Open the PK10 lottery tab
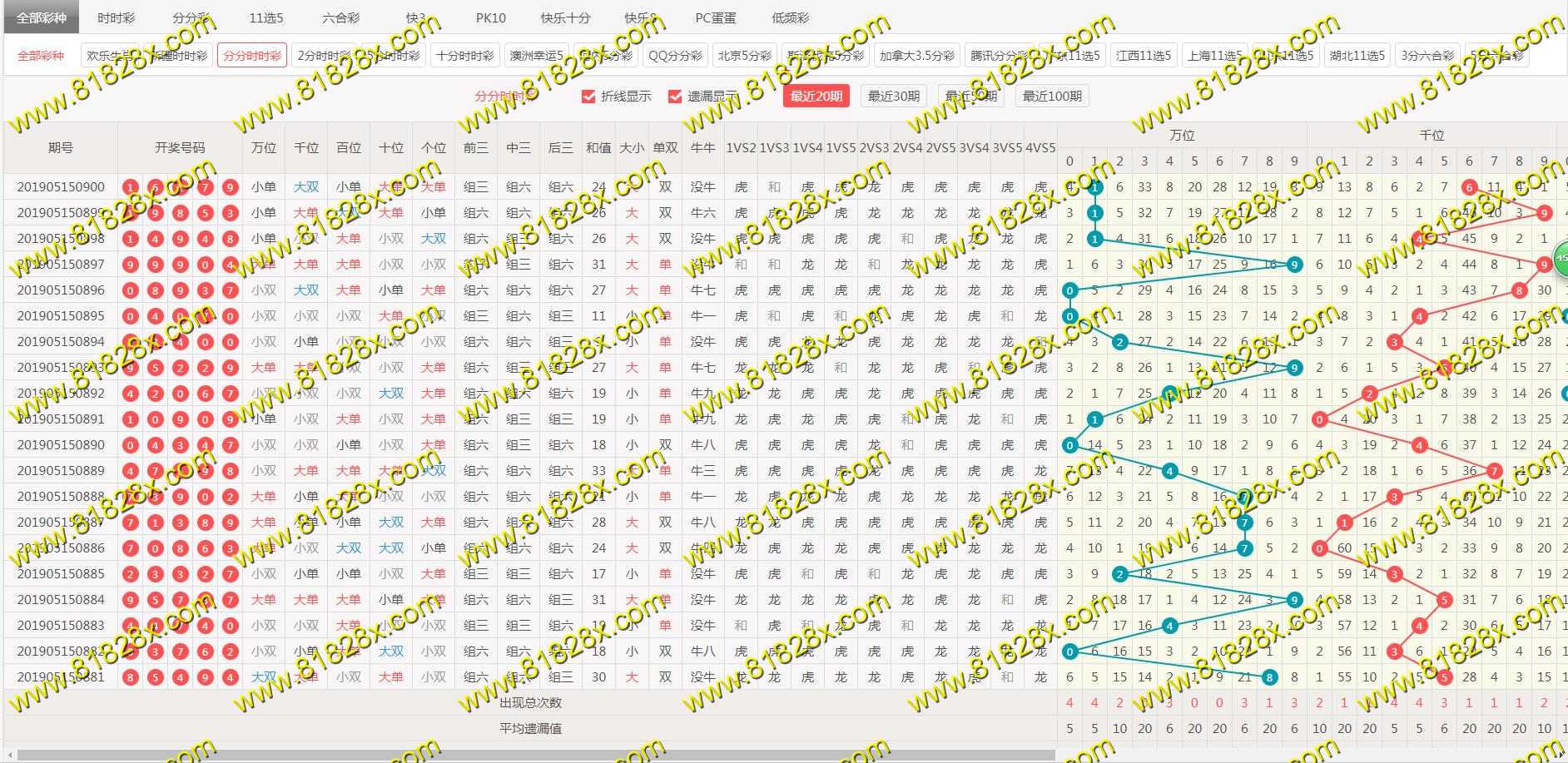 [x=490, y=17]
